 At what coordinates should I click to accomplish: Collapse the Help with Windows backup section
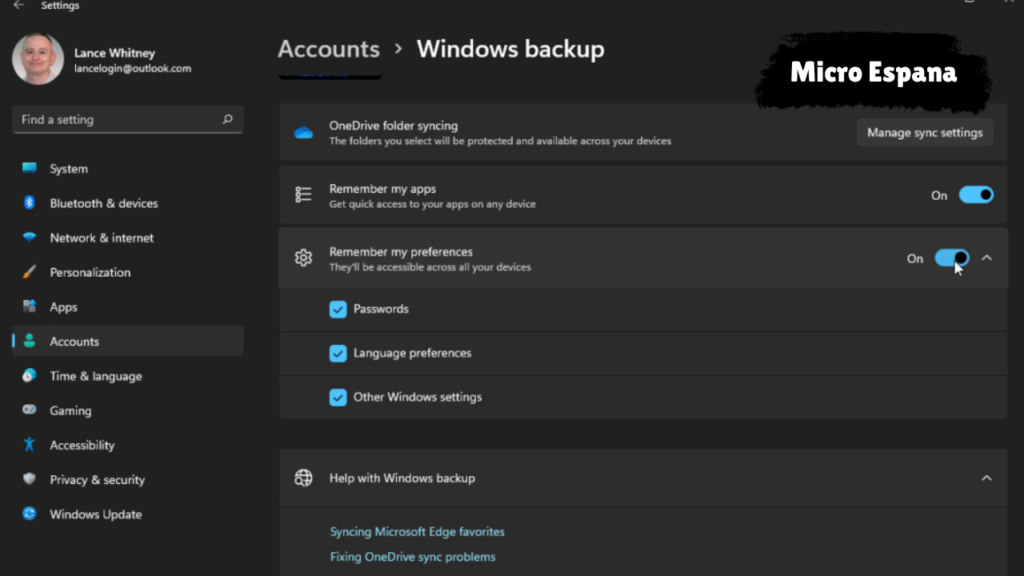tap(987, 478)
